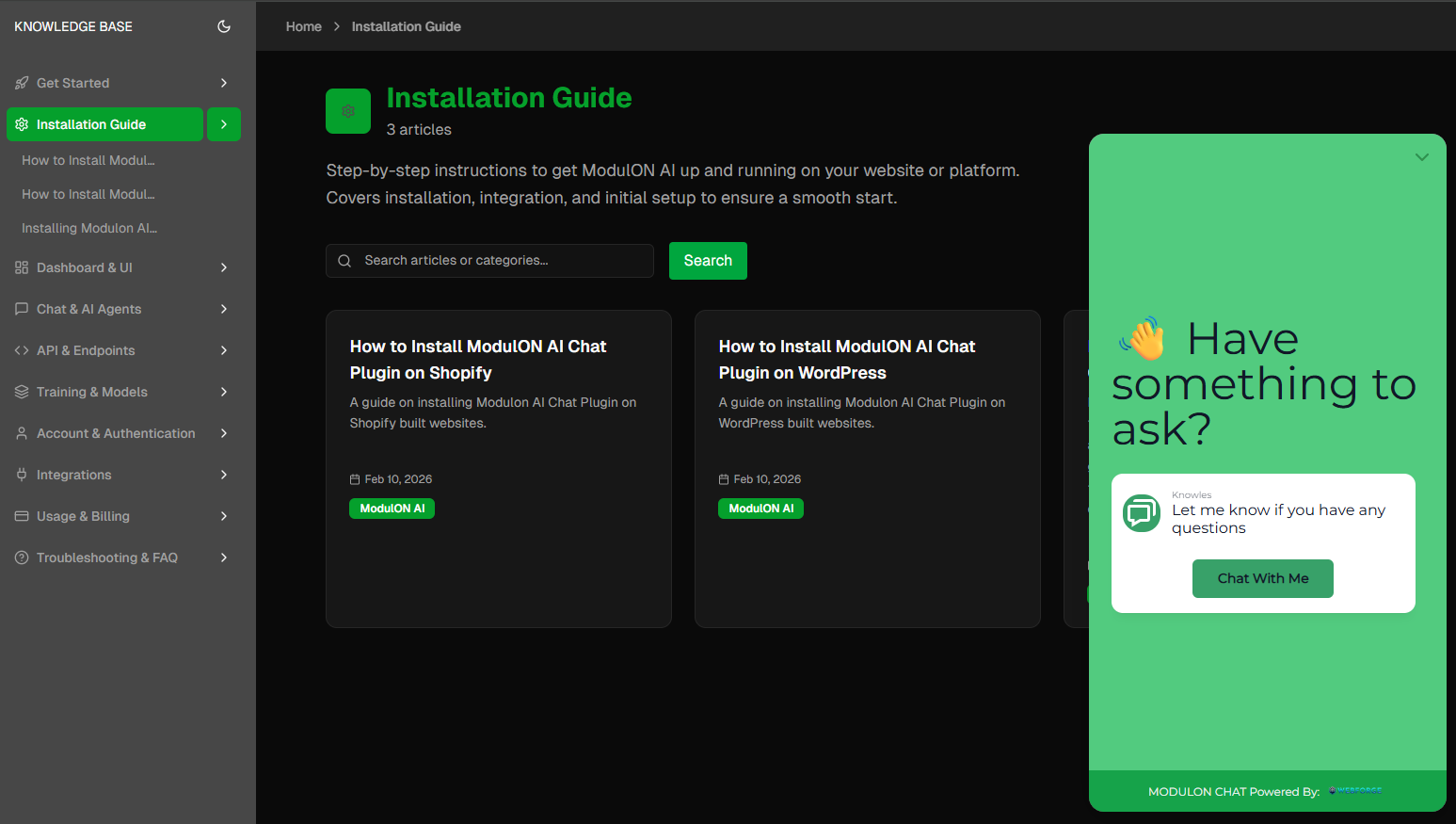
Task: Click the question mark icon for Troubleshooting & FAQ
Action: pyautogui.click(x=20, y=557)
